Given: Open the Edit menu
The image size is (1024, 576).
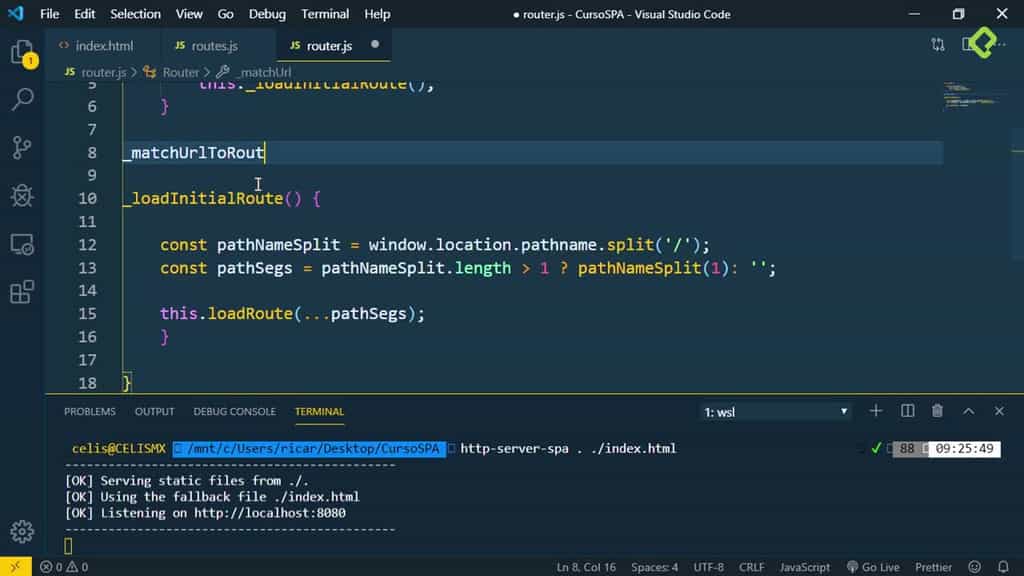Looking at the screenshot, I should (84, 14).
